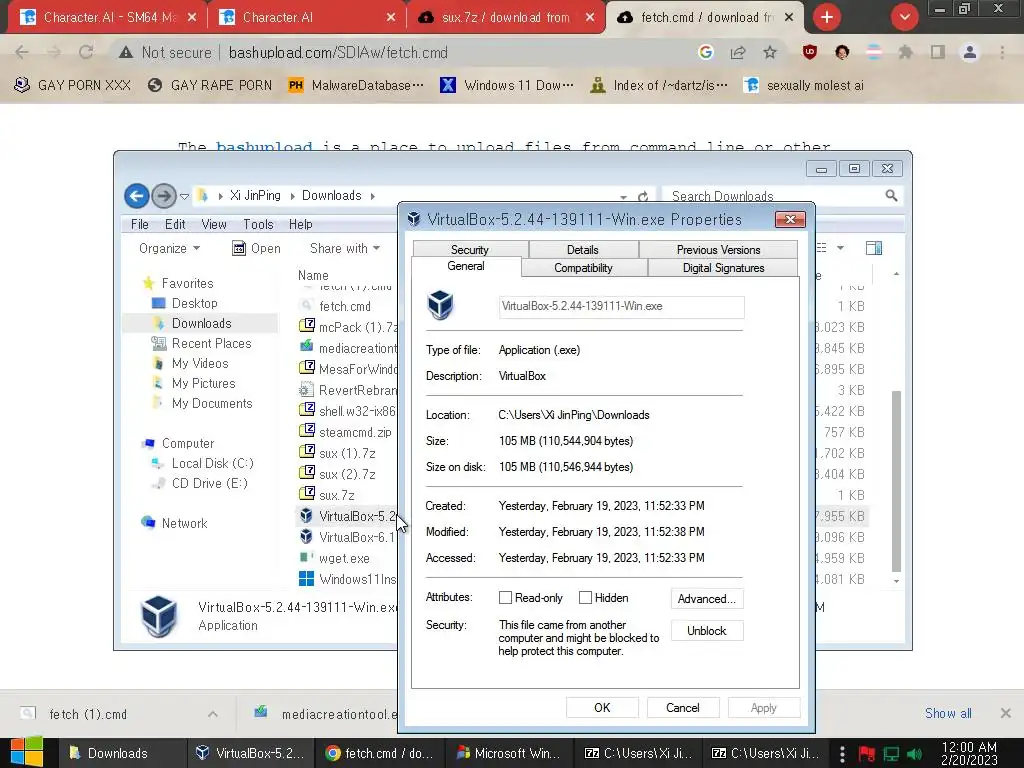Select the wget.exe file
The width and height of the screenshot is (1024, 768).
click(x=344, y=558)
